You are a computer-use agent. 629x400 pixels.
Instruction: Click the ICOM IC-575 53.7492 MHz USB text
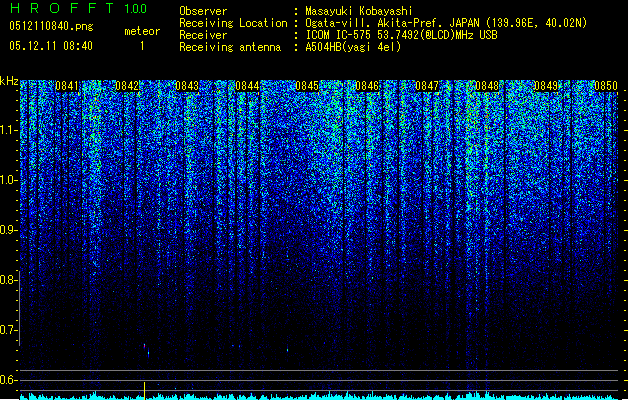pyautogui.click(x=401, y=35)
